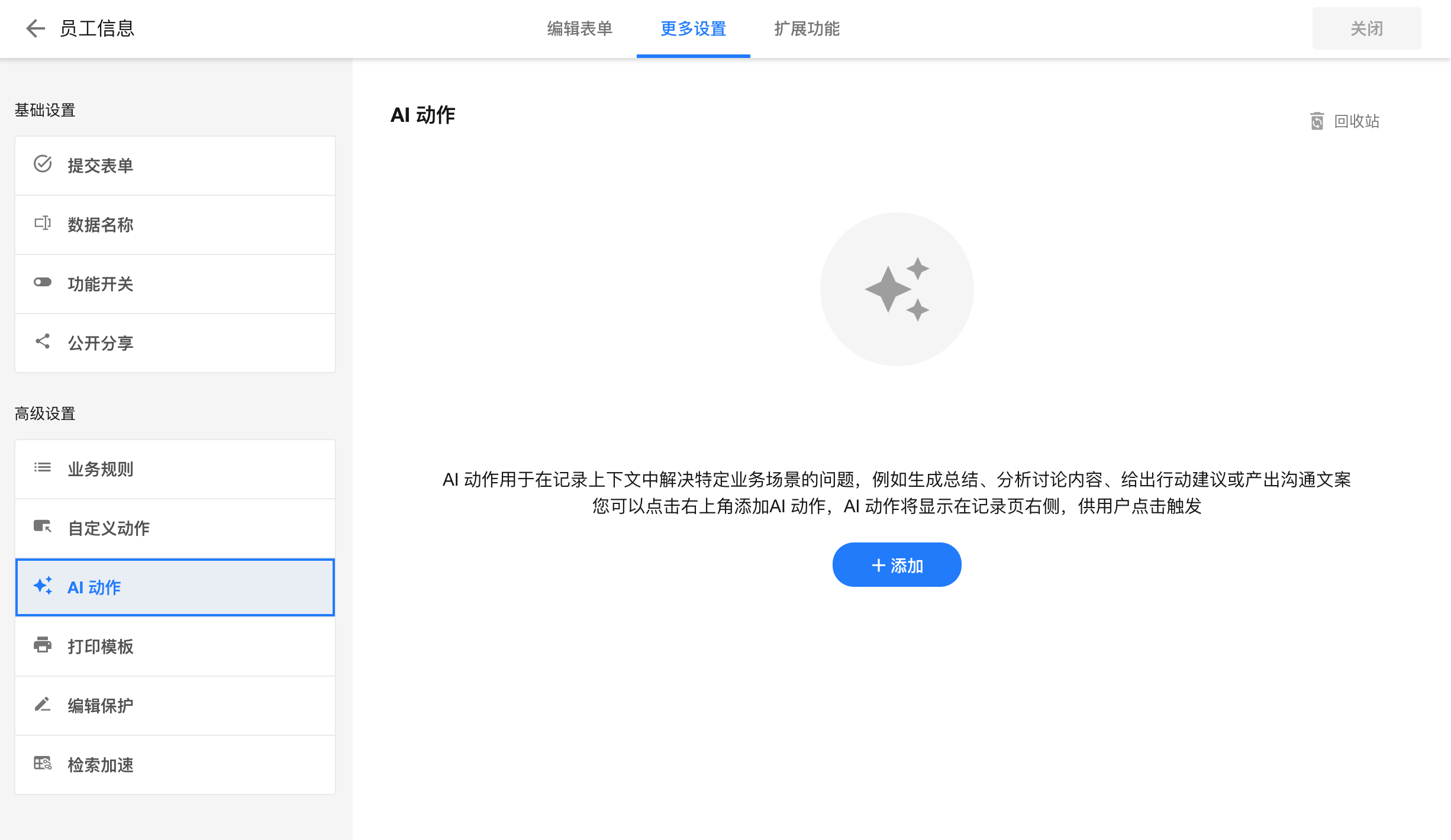This screenshot has height=840, width=1451.
Task: Open the 回收站 link
Action: pos(1356,121)
